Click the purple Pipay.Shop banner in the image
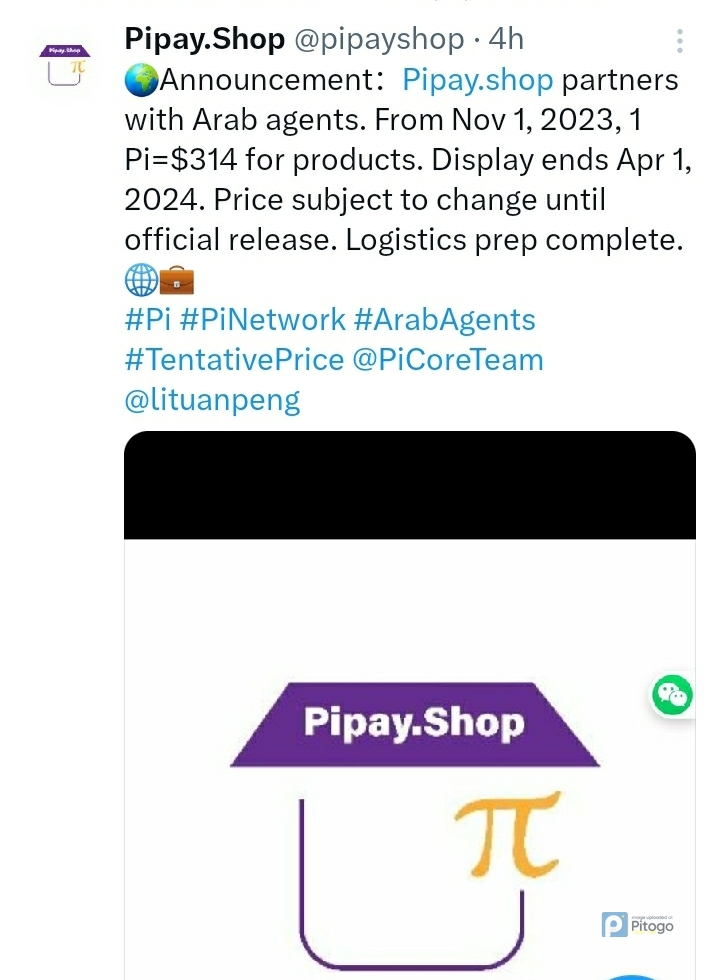The height and width of the screenshot is (980, 720). pyautogui.click(x=412, y=723)
